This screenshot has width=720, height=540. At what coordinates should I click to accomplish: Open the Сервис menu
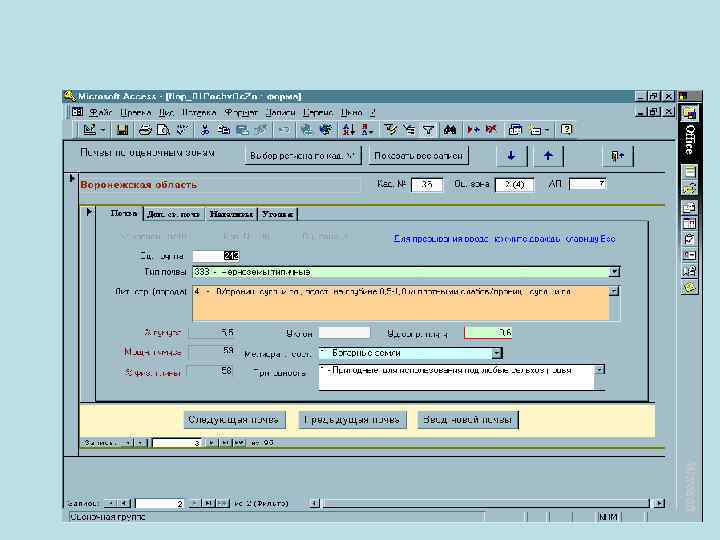(x=318, y=112)
